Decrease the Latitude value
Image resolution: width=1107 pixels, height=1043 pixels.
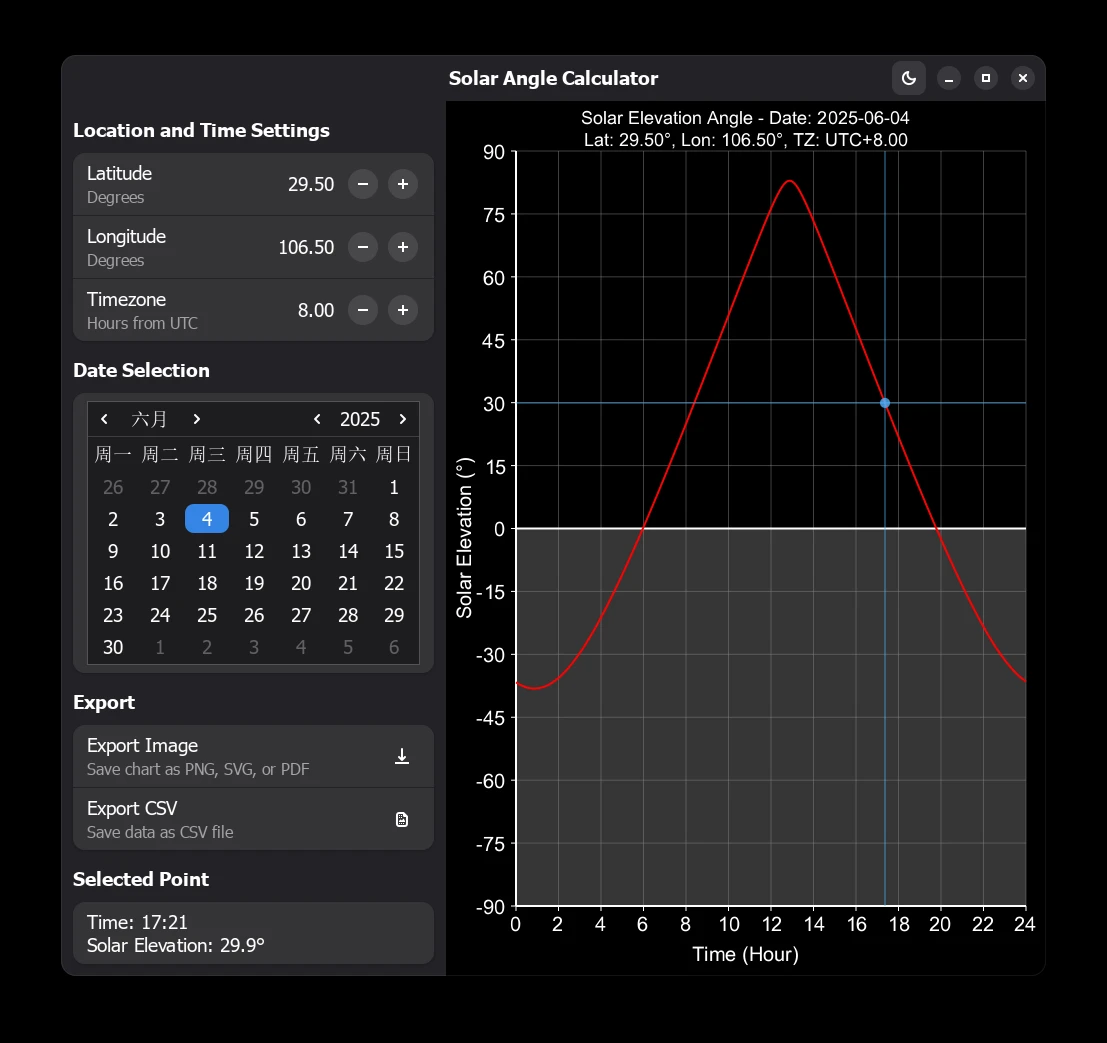click(363, 184)
